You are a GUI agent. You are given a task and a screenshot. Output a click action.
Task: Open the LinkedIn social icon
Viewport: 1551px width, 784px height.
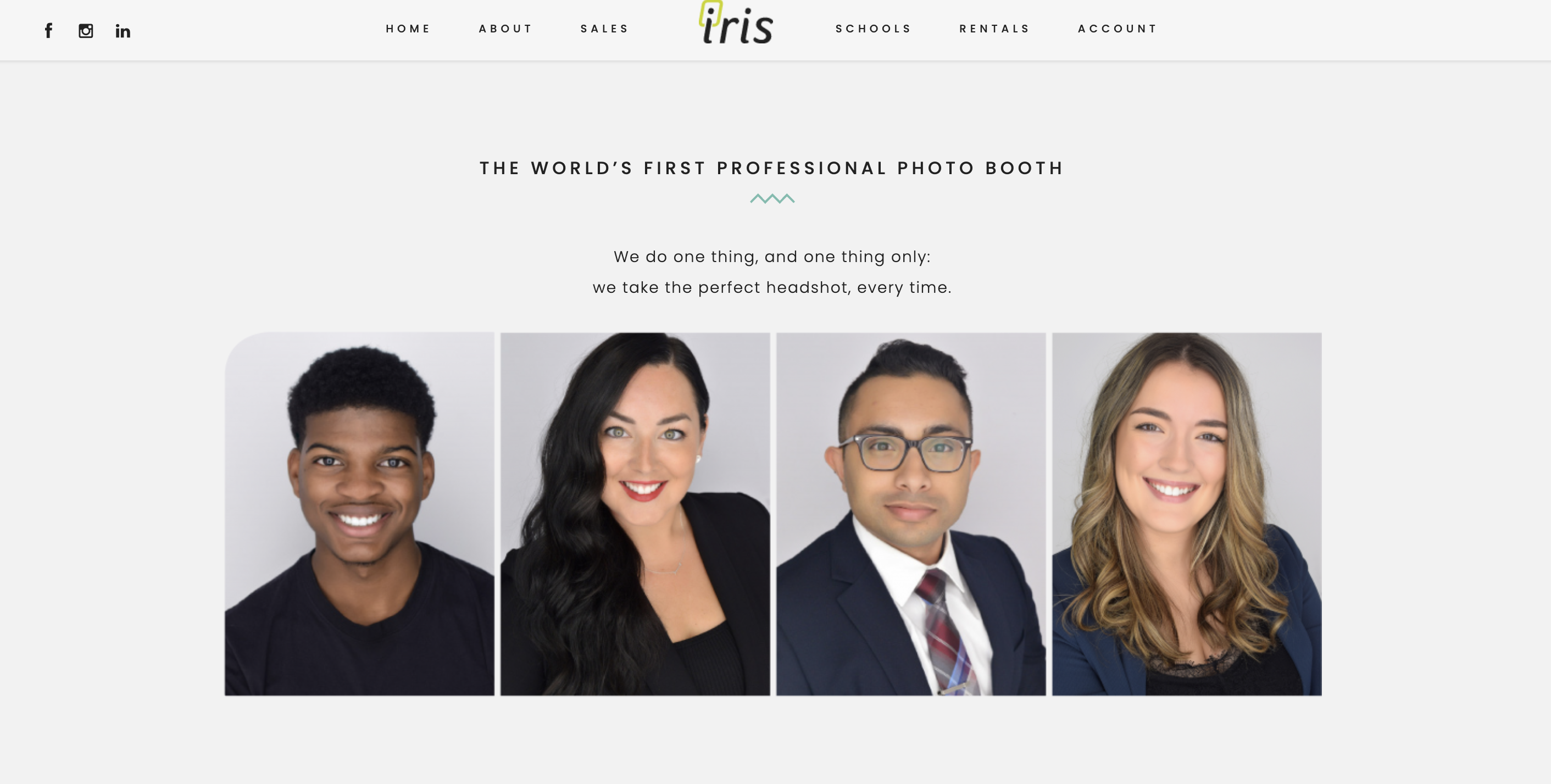(x=123, y=31)
